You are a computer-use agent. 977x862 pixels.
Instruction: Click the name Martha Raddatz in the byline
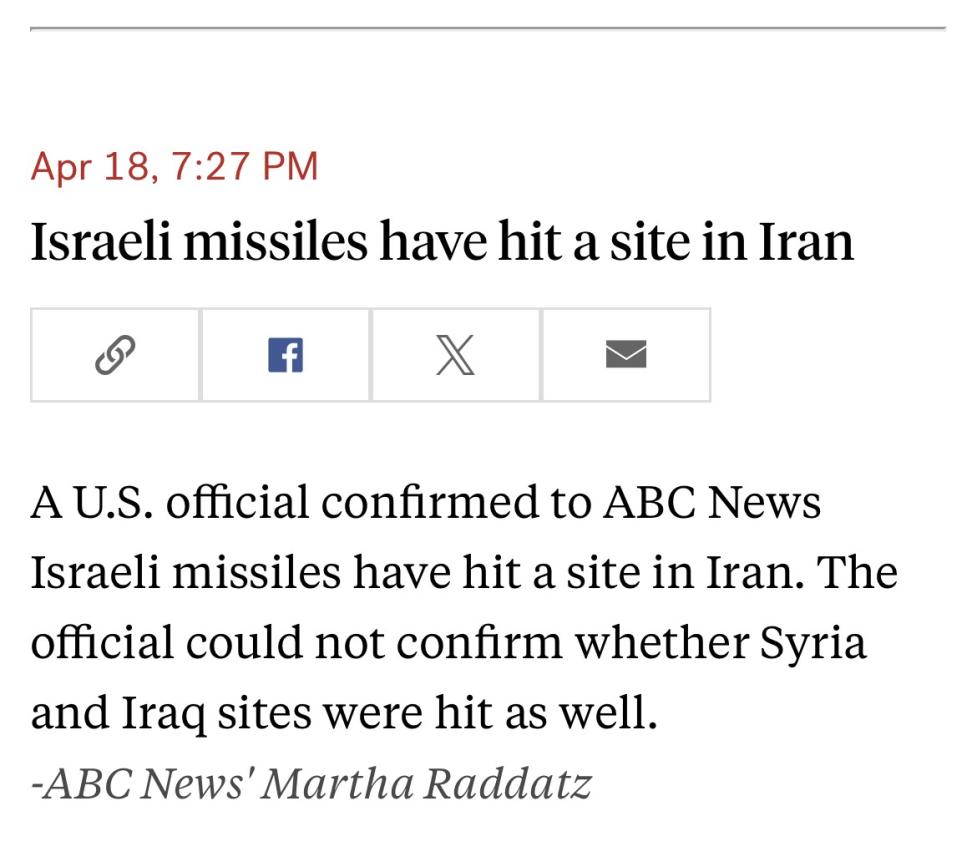tap(427, 783)
